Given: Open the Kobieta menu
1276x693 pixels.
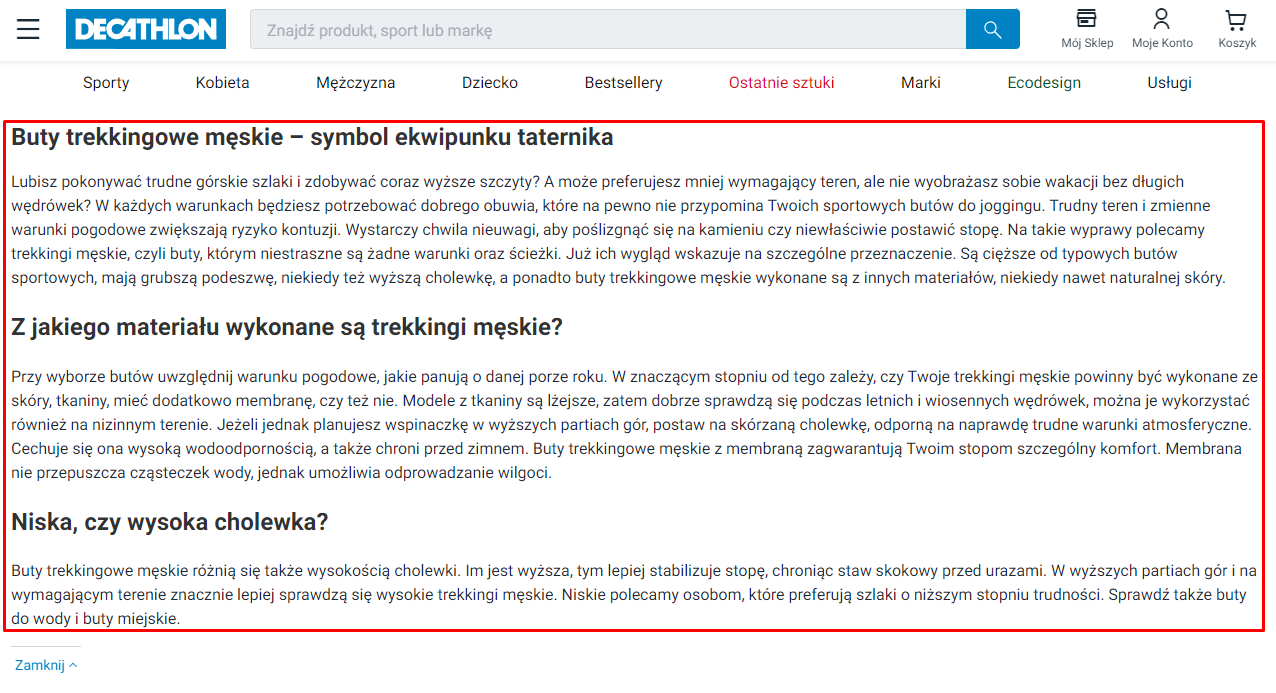Looking at the screenshot, I should pyautogui.click(x=223, y=83).
